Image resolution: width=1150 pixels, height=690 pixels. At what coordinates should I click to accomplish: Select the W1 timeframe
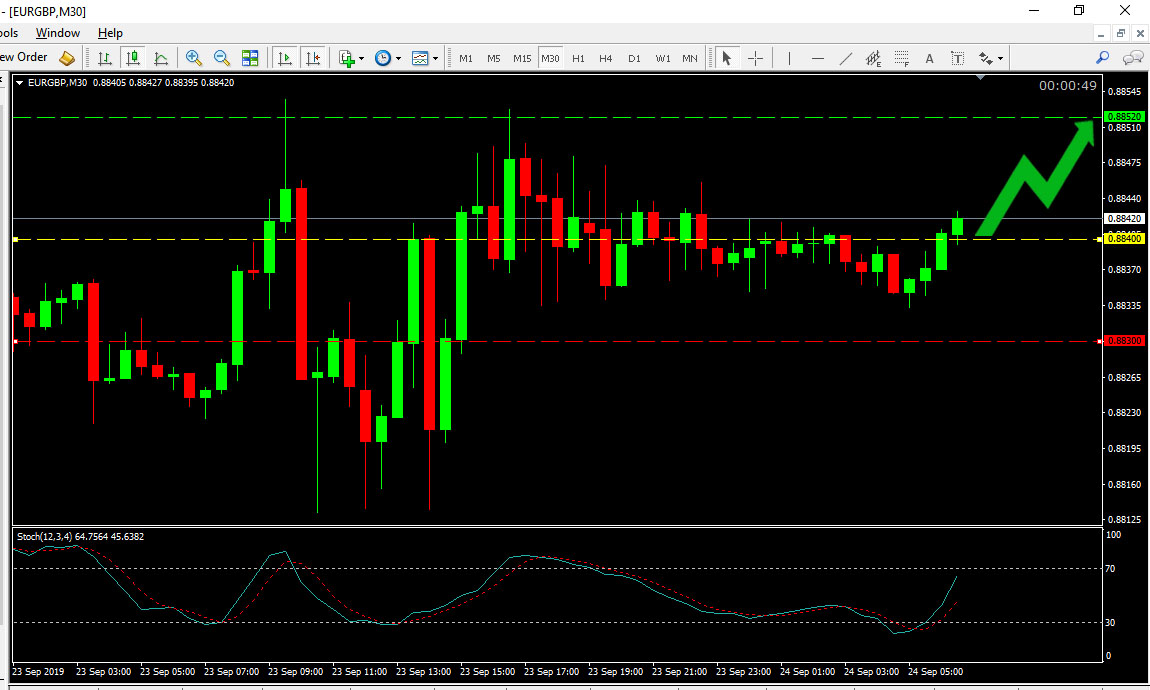click(x=663, y=58)
